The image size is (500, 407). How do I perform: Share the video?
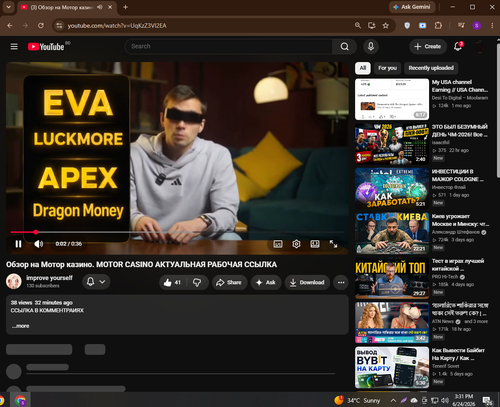click(229, 282)
